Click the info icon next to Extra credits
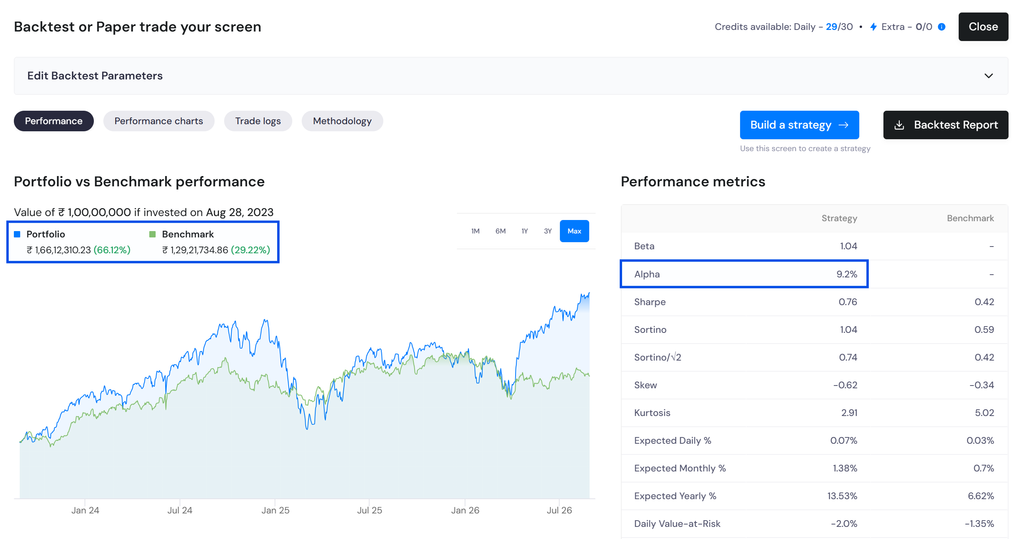 tap(942, 27)
